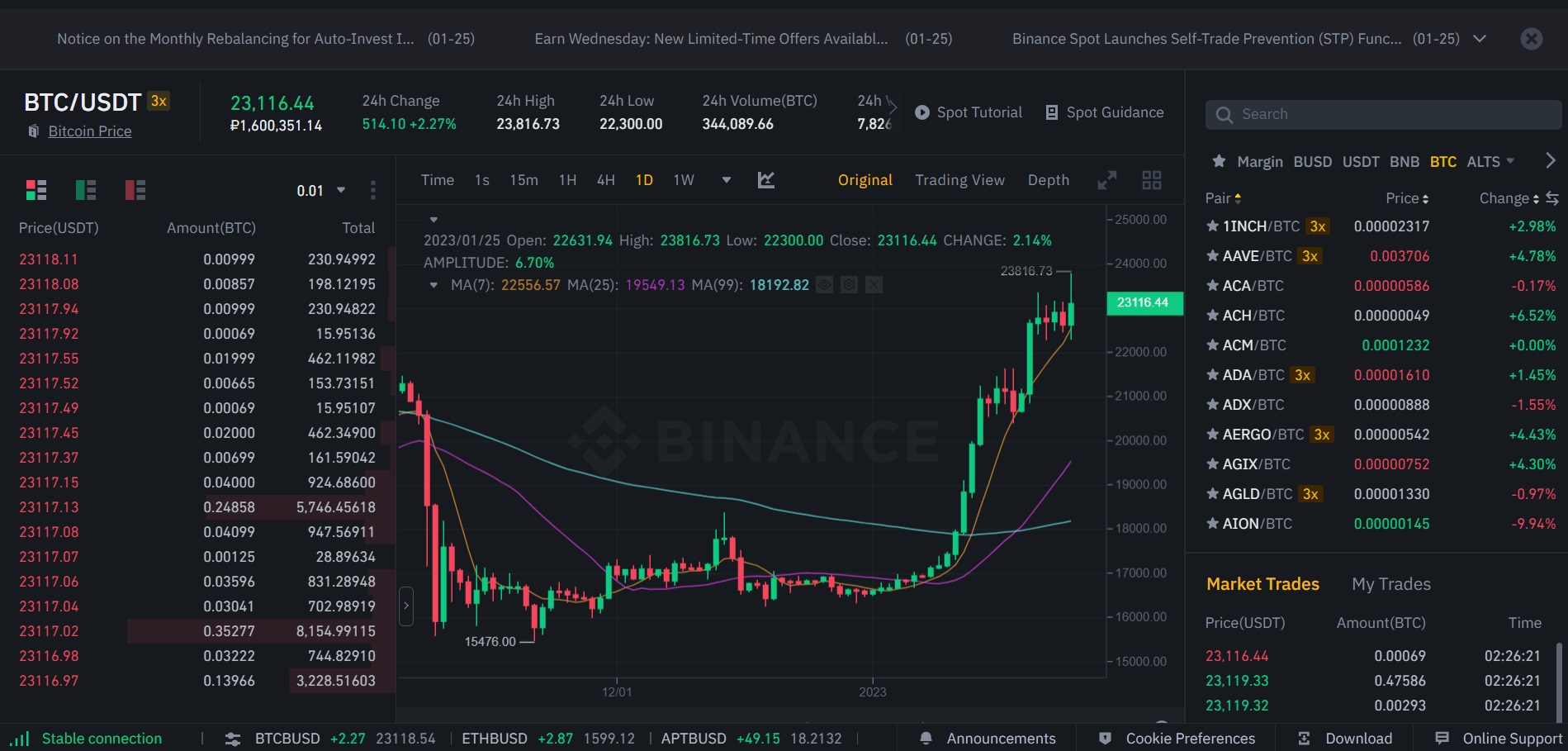Select the 1W chart interval
Viewport: 1568px width, 751px height.
coord(684,180)
